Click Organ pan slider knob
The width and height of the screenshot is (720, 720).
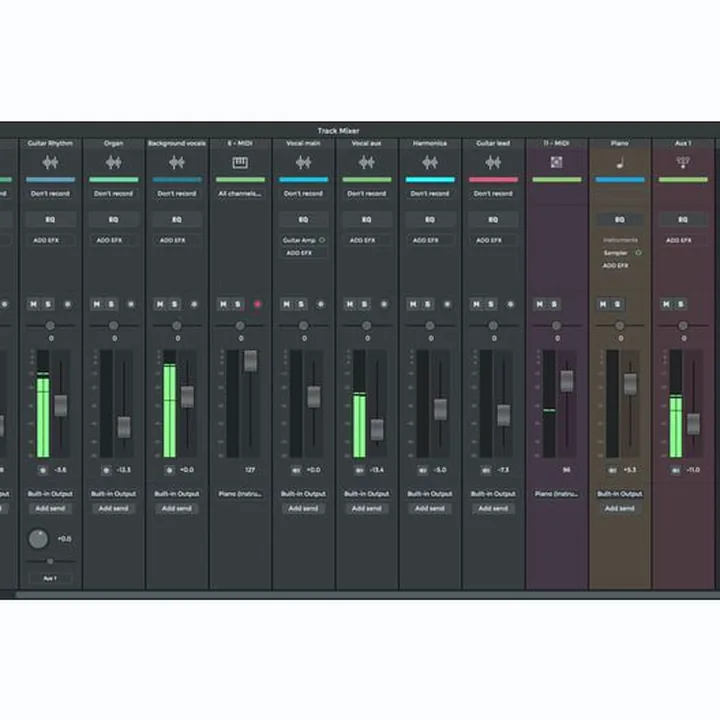[x=113, y=326]
